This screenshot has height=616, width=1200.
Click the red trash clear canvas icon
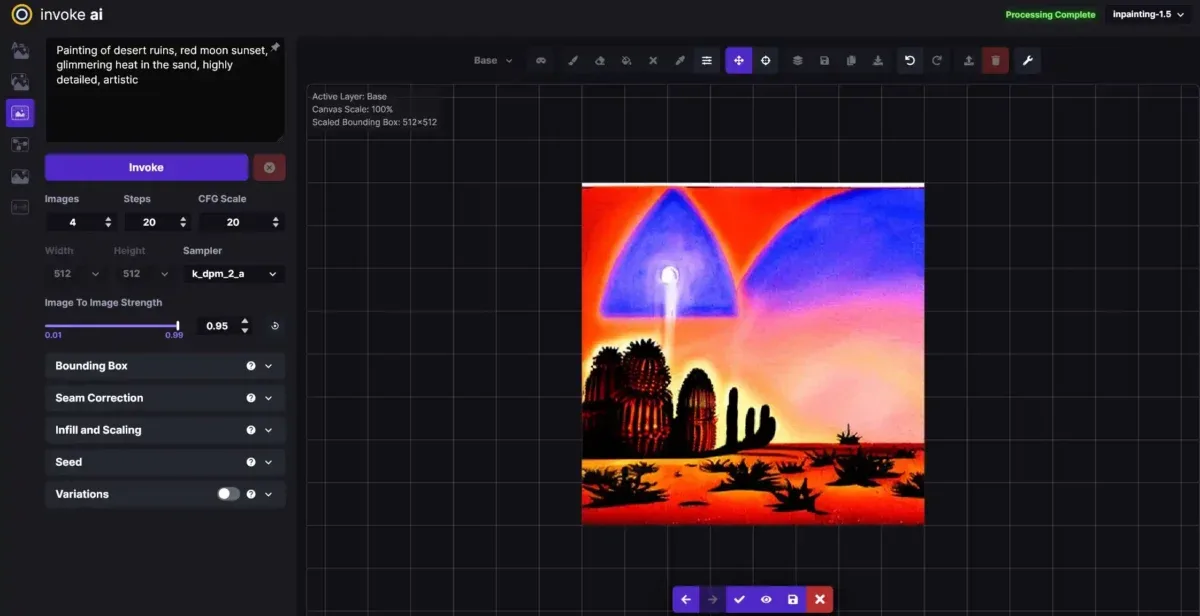point(995,61)
